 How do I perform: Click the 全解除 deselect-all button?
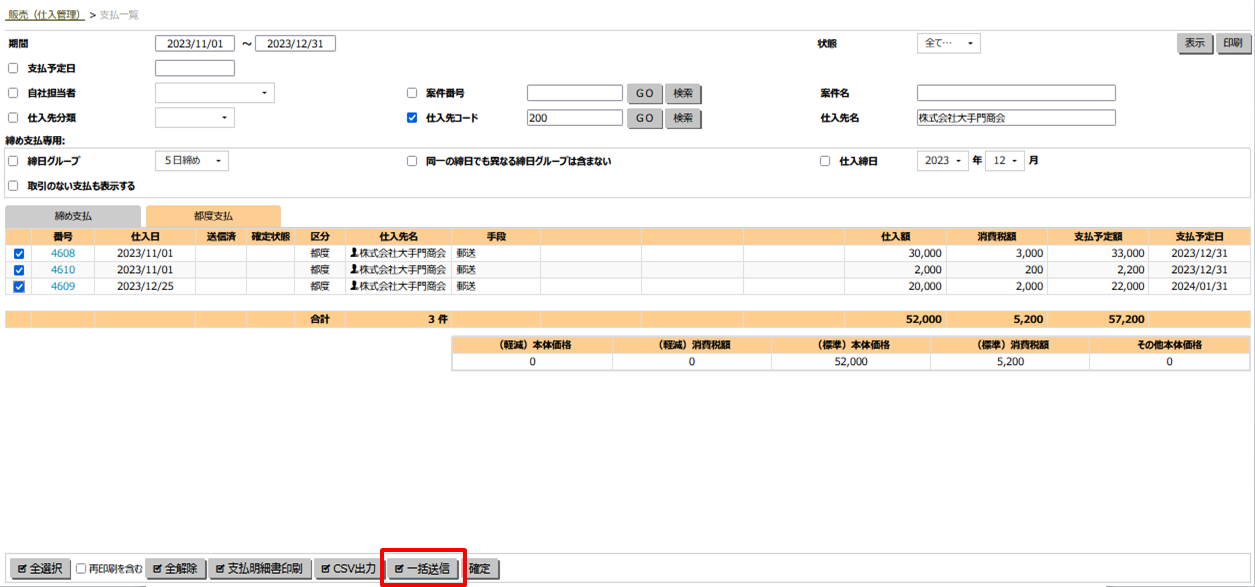[x=176, y=569]
